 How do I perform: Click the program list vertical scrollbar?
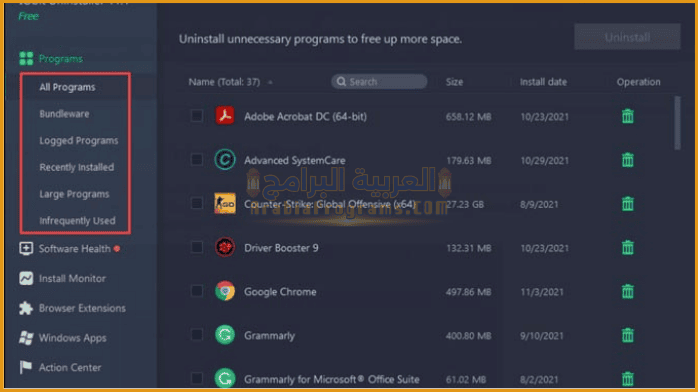tap(677, 123)
